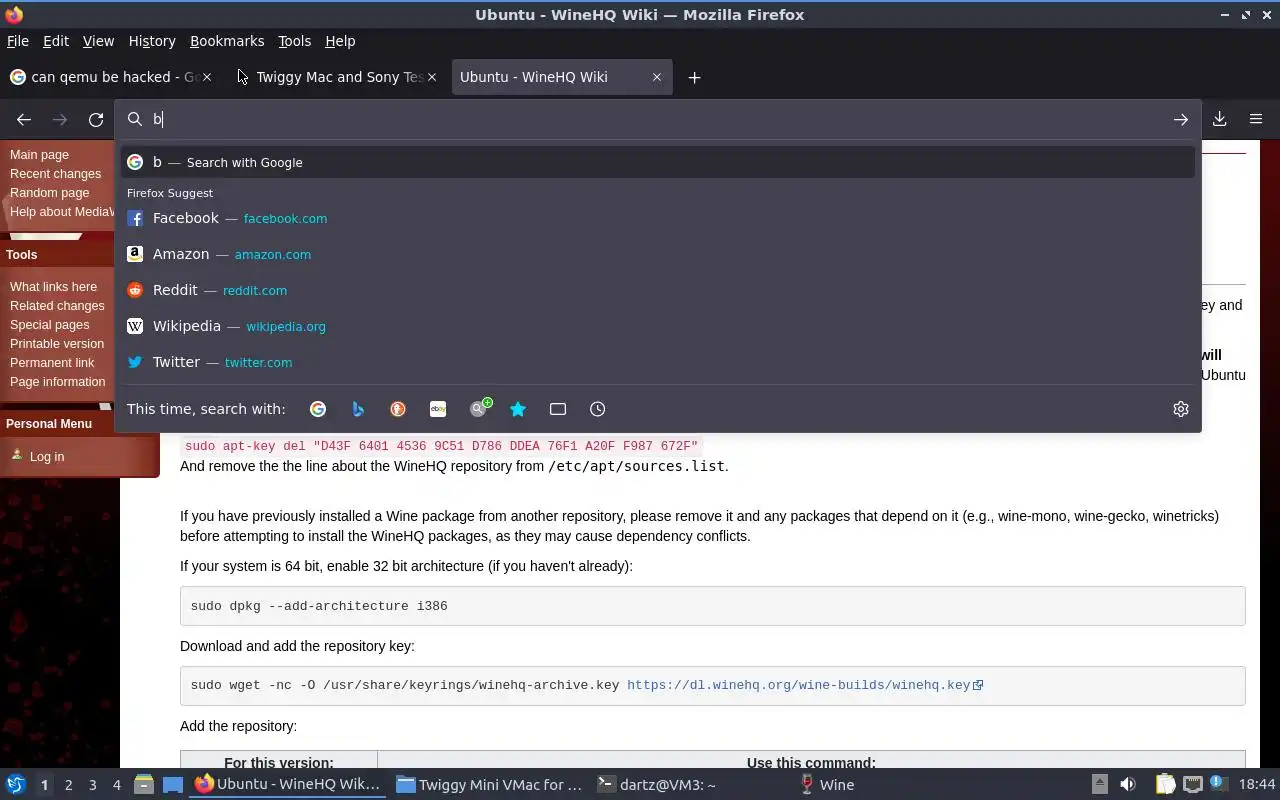The image size is (1280, 800).
Task: Open the Recent changes sidebar link
Action: pyautogui.click(x=55, y=174)
